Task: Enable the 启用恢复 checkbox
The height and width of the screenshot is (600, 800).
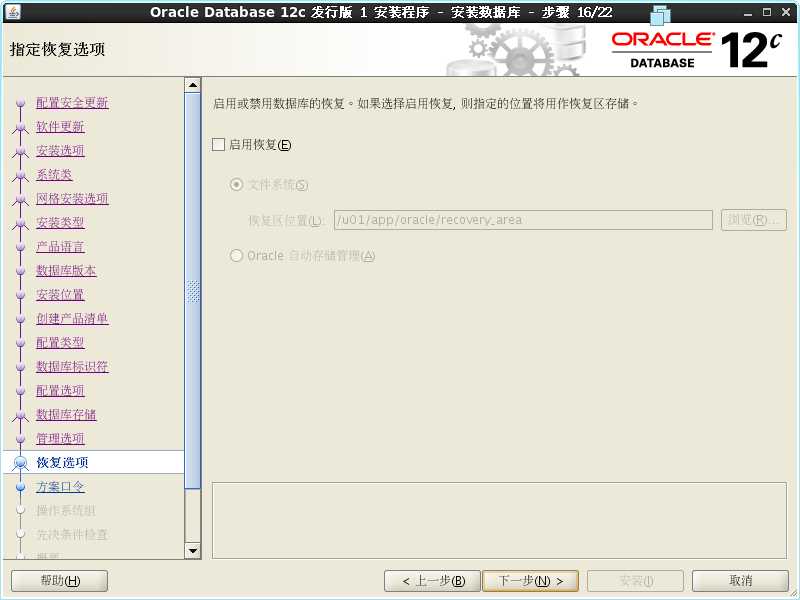Action: click(x=218, y=144)
